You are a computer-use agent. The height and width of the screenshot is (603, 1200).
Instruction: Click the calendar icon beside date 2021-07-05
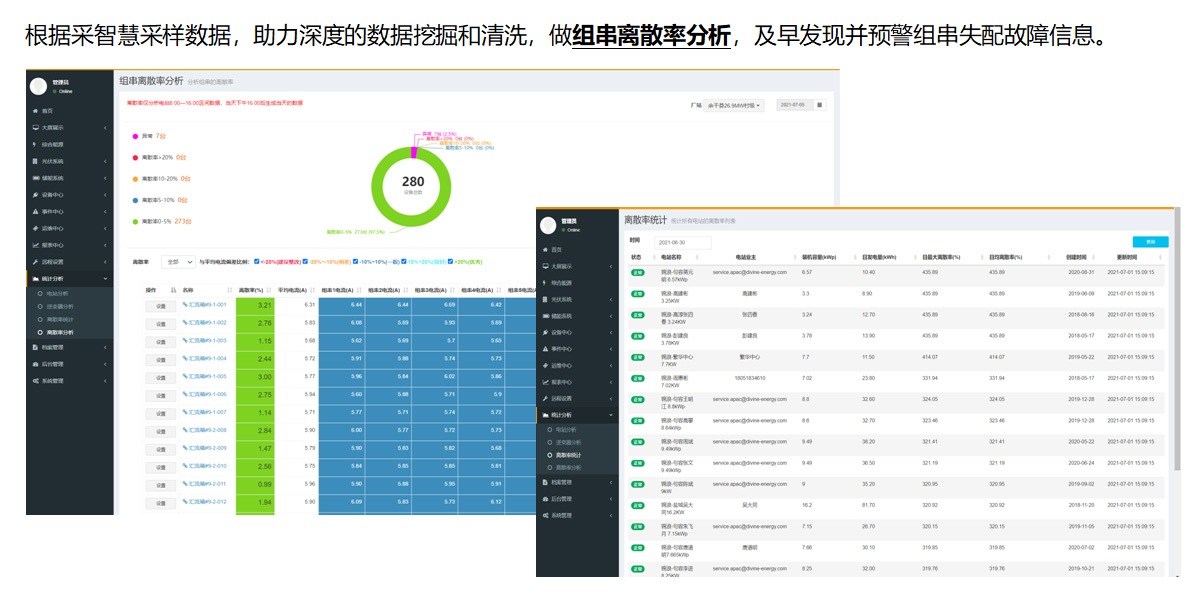pos(820,104)
